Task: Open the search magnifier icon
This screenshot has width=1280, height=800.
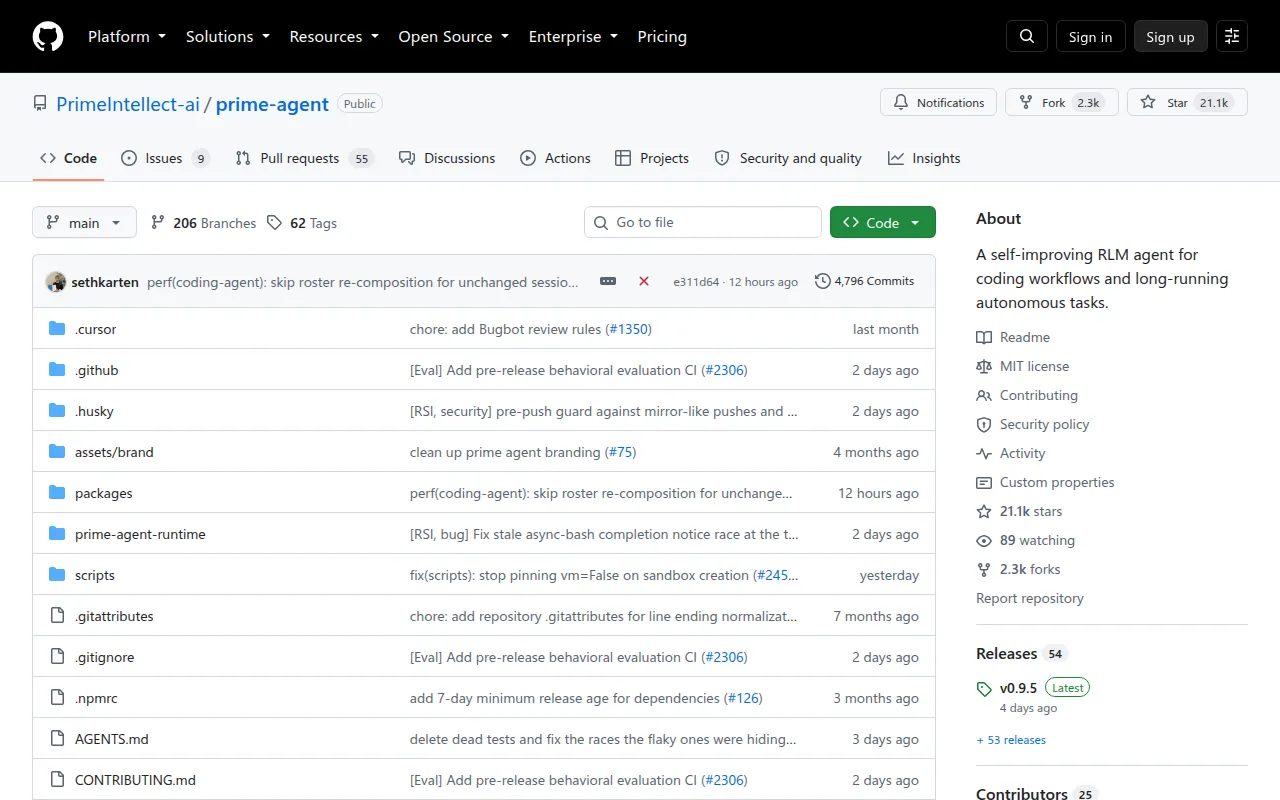Action: click(x=1027, y=36)
